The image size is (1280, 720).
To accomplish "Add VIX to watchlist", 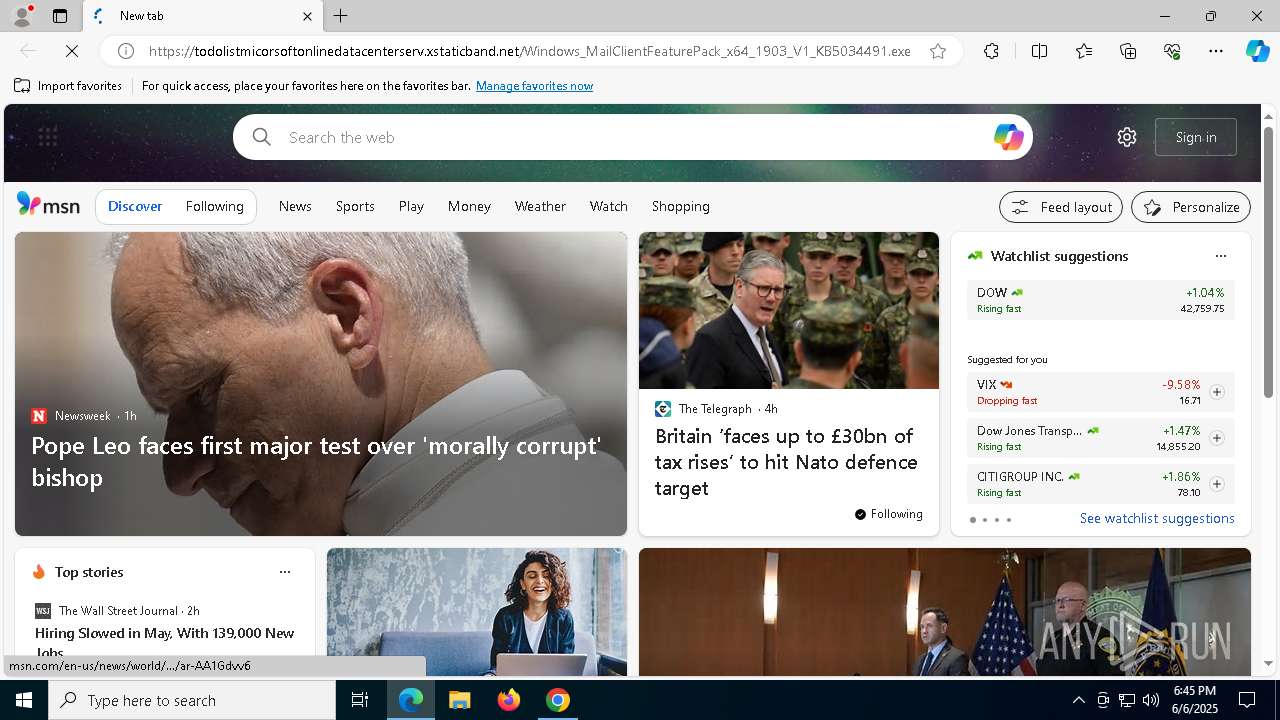I will 1216,392.
